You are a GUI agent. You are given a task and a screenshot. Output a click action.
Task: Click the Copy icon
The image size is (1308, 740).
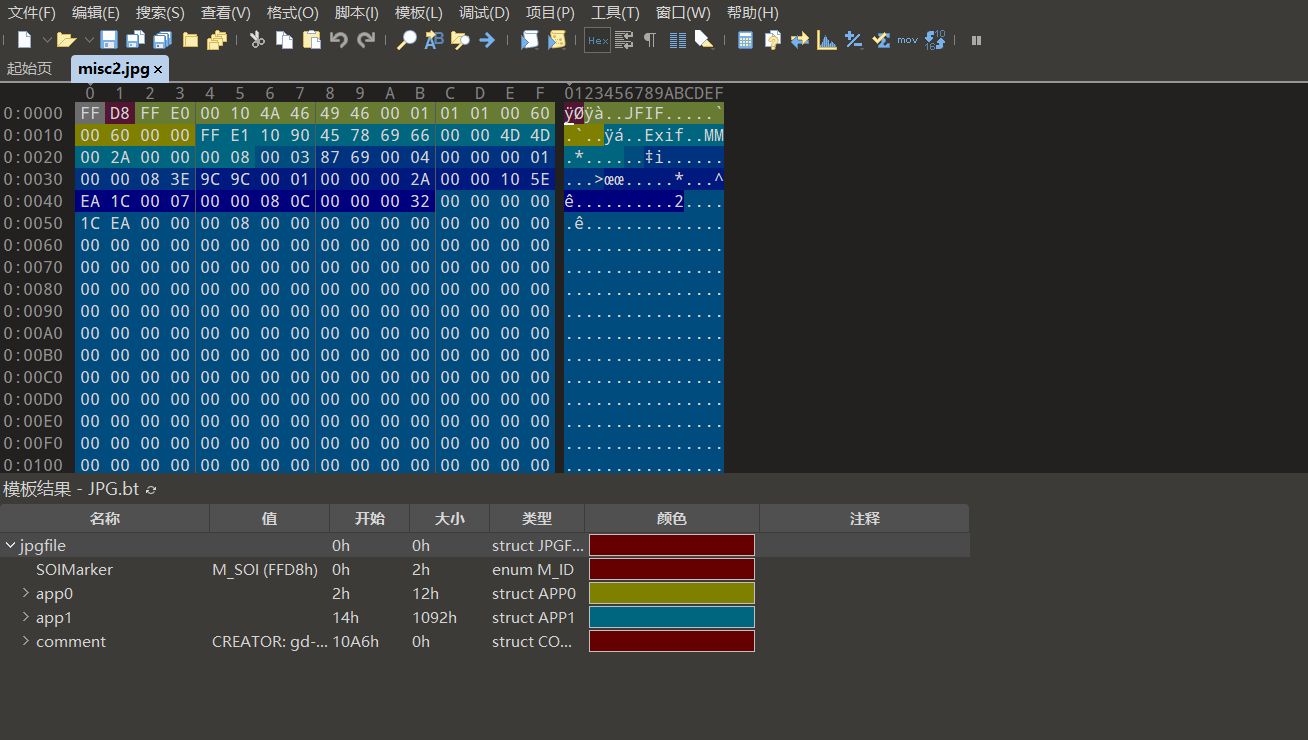tap(285, 40)
